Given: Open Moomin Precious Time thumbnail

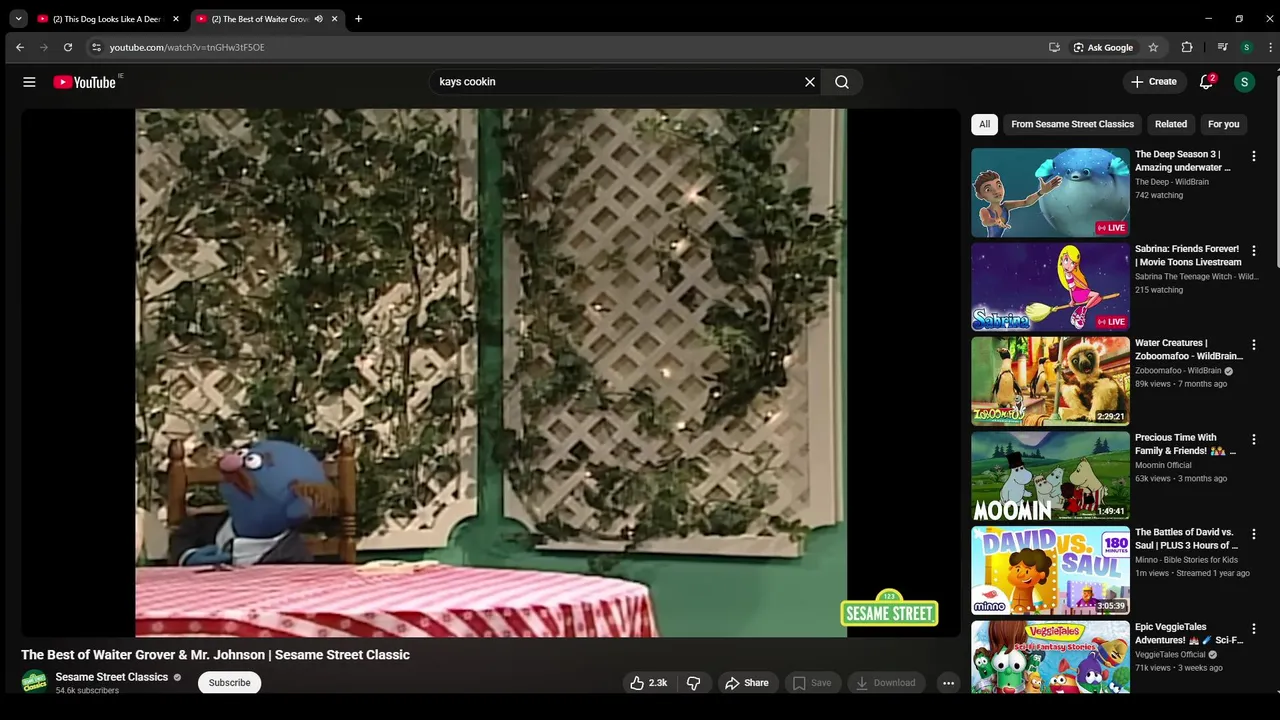Looking at the screenshot, I should coord(1050,476).
